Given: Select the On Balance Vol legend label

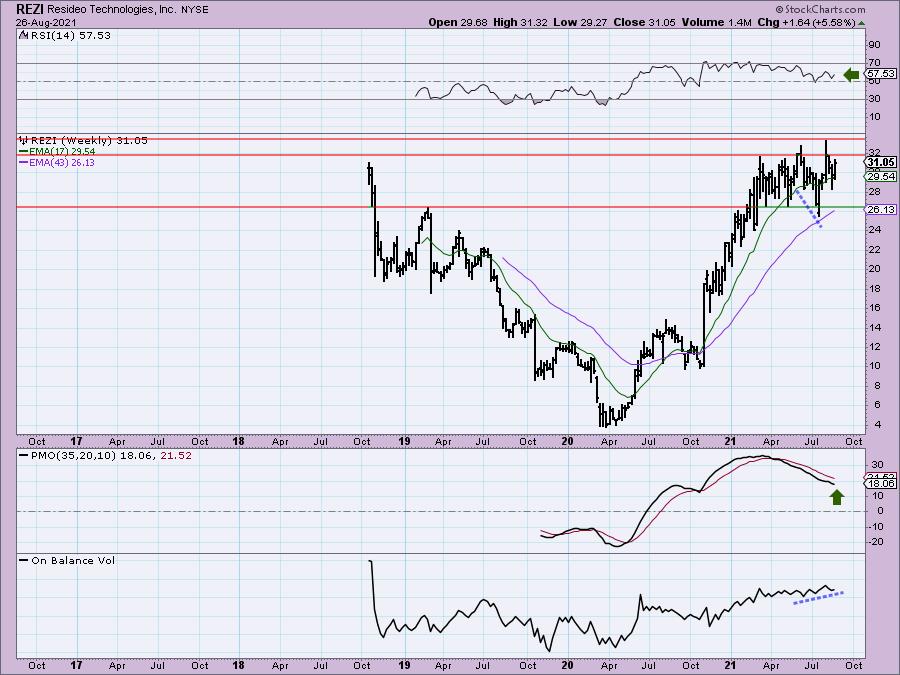Looking at the screenshot, I should coord(73,561).
